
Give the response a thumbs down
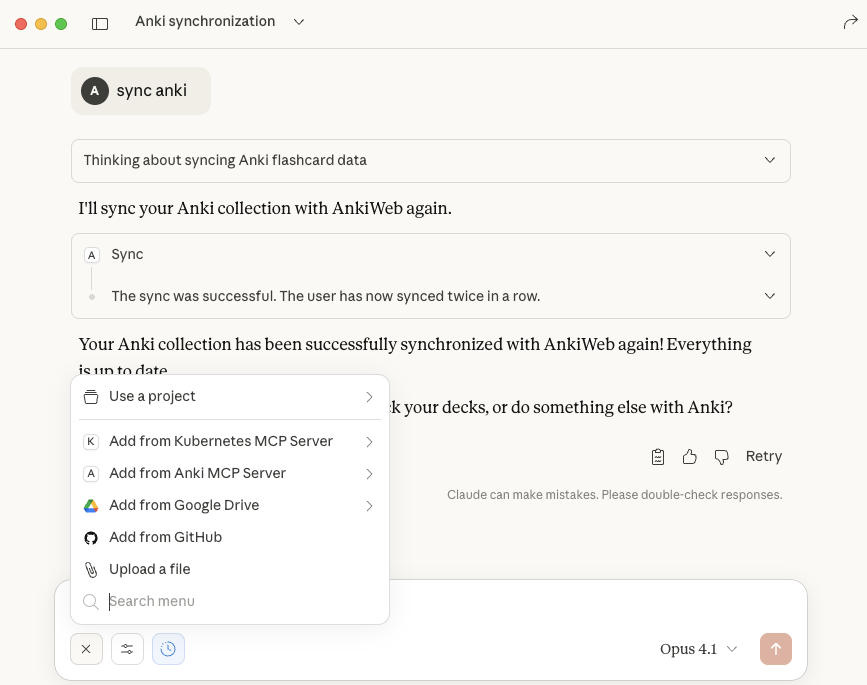(x=721, y=457)
